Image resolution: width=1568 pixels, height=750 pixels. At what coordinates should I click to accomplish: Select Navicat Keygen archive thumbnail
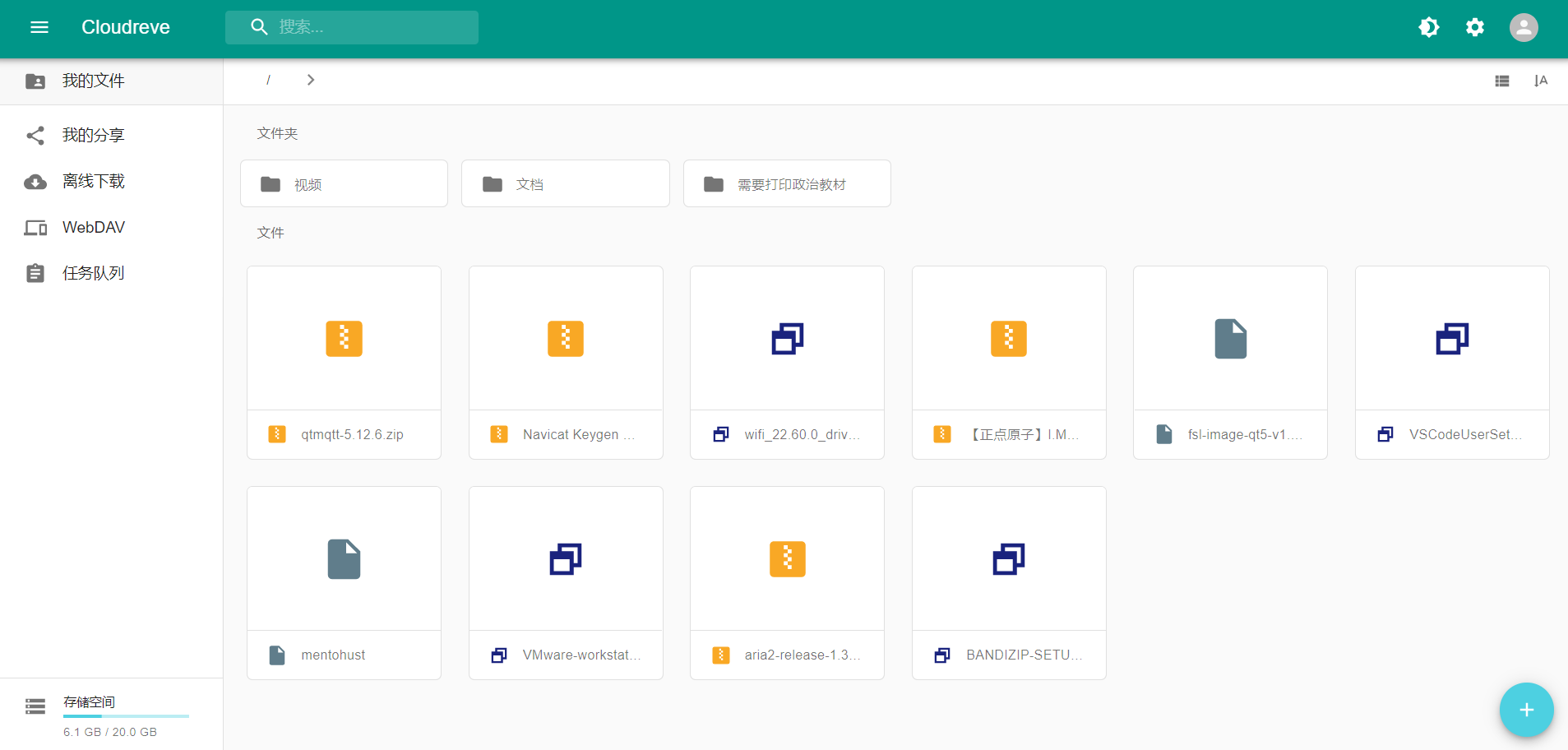pos(566,338)
